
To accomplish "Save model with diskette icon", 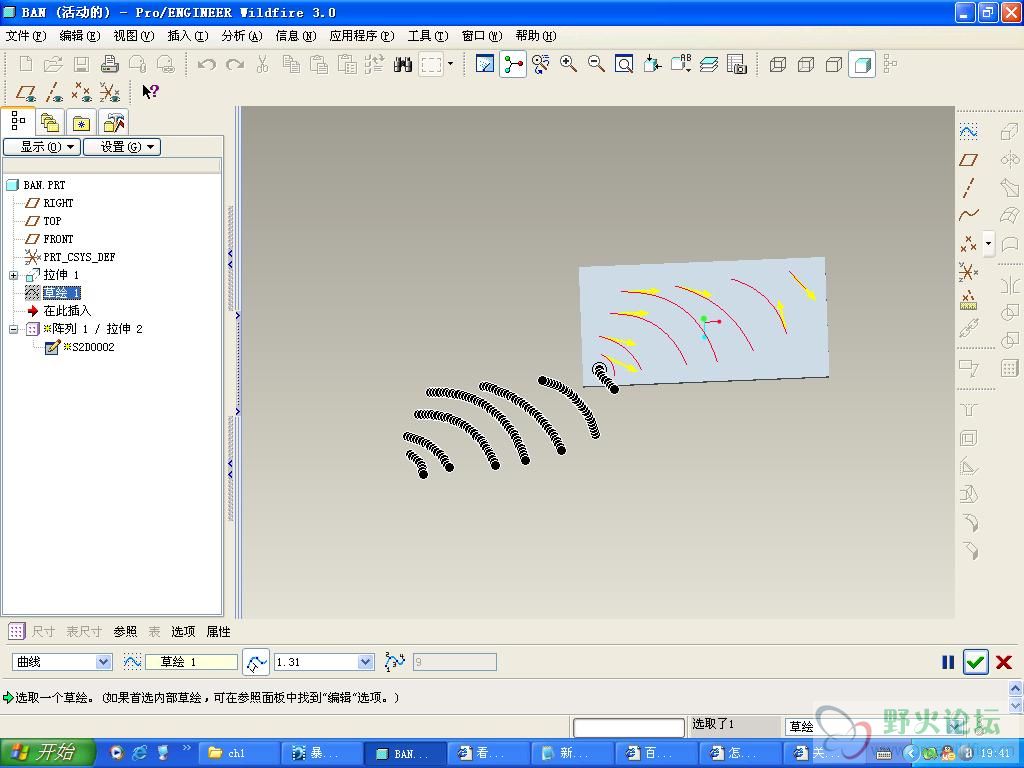I will (81, 64).
